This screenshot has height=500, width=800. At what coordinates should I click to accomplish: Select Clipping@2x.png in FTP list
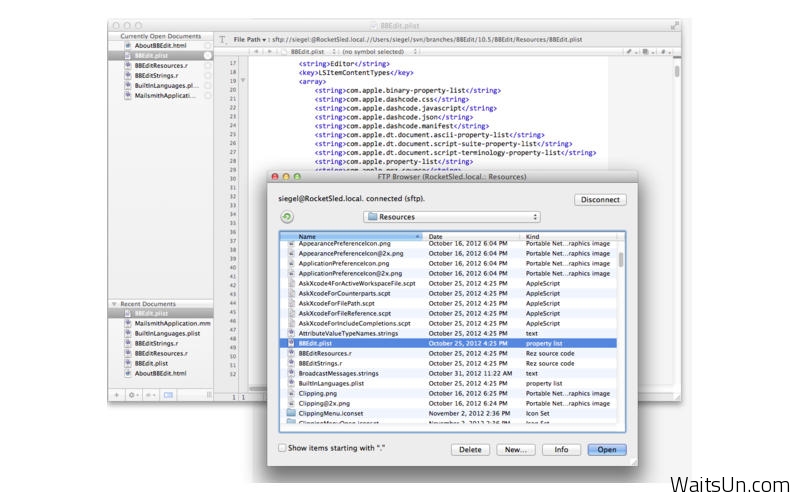click(448, 403)
